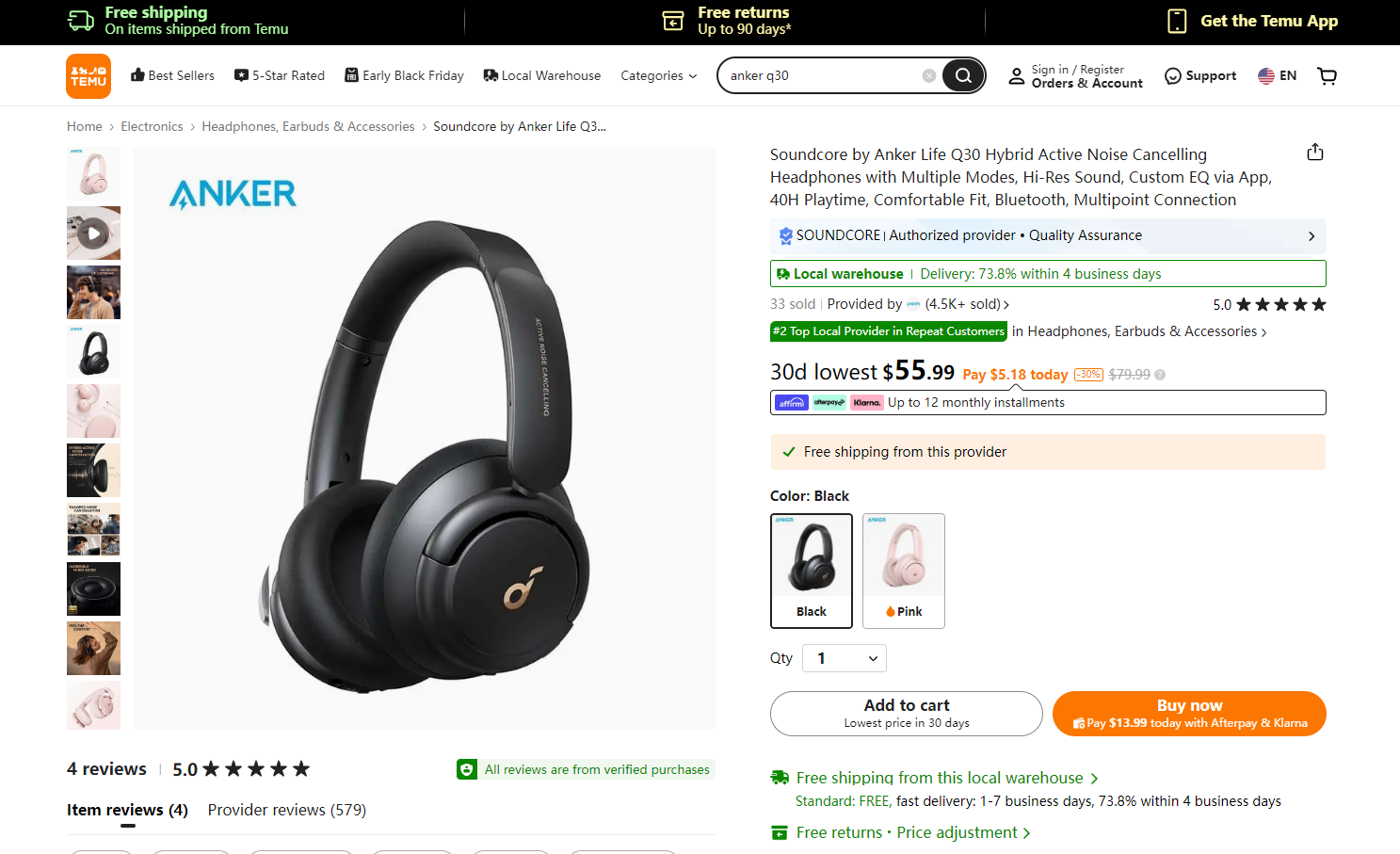Image resolution: width=1400 pixels, height=854 pixels.
Task: Click the Buy now button
Action: (1189, 714)
